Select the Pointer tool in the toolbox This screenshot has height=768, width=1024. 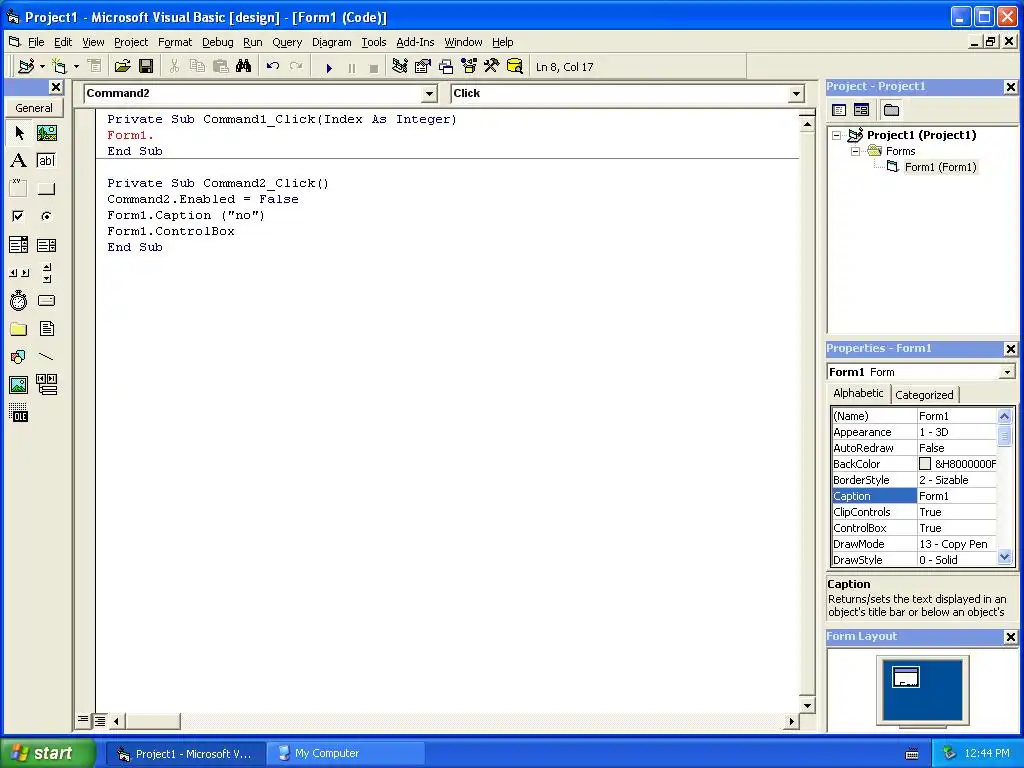tap(19, 133)
